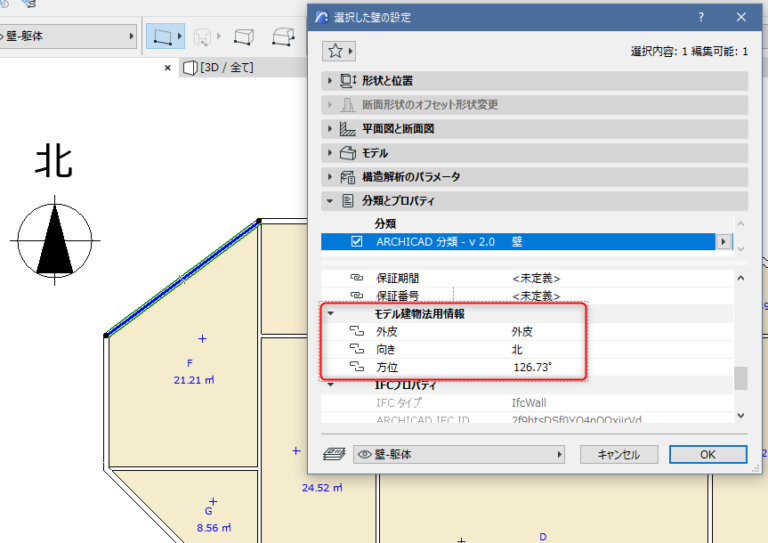Image resolution: width=768 pixels, height=543 pixels.
Task: Select the ARCHICAD 分類 - v 2.0 row
Action: coord(518,241)
